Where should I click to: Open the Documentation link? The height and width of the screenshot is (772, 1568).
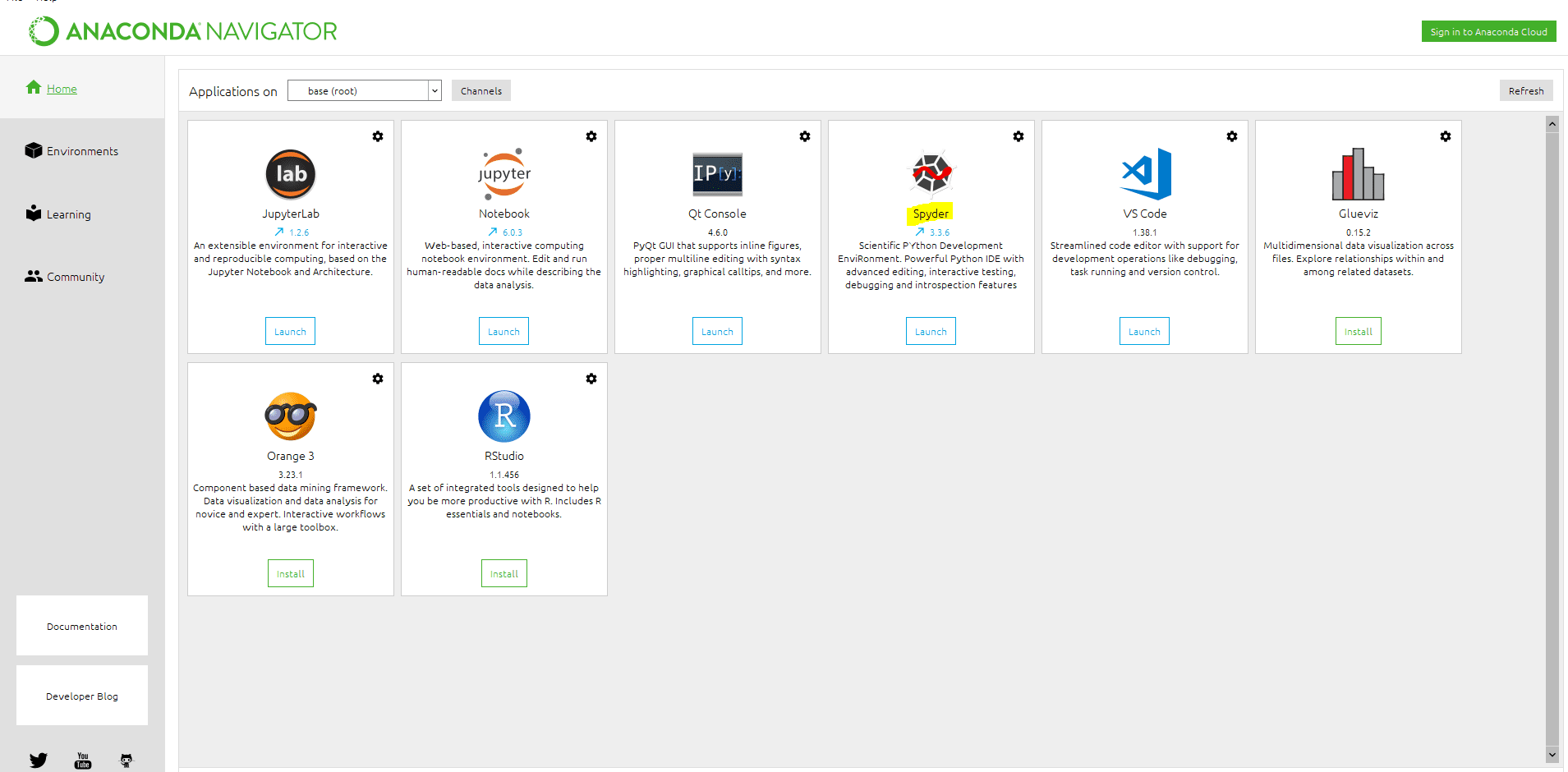[82, 626]
